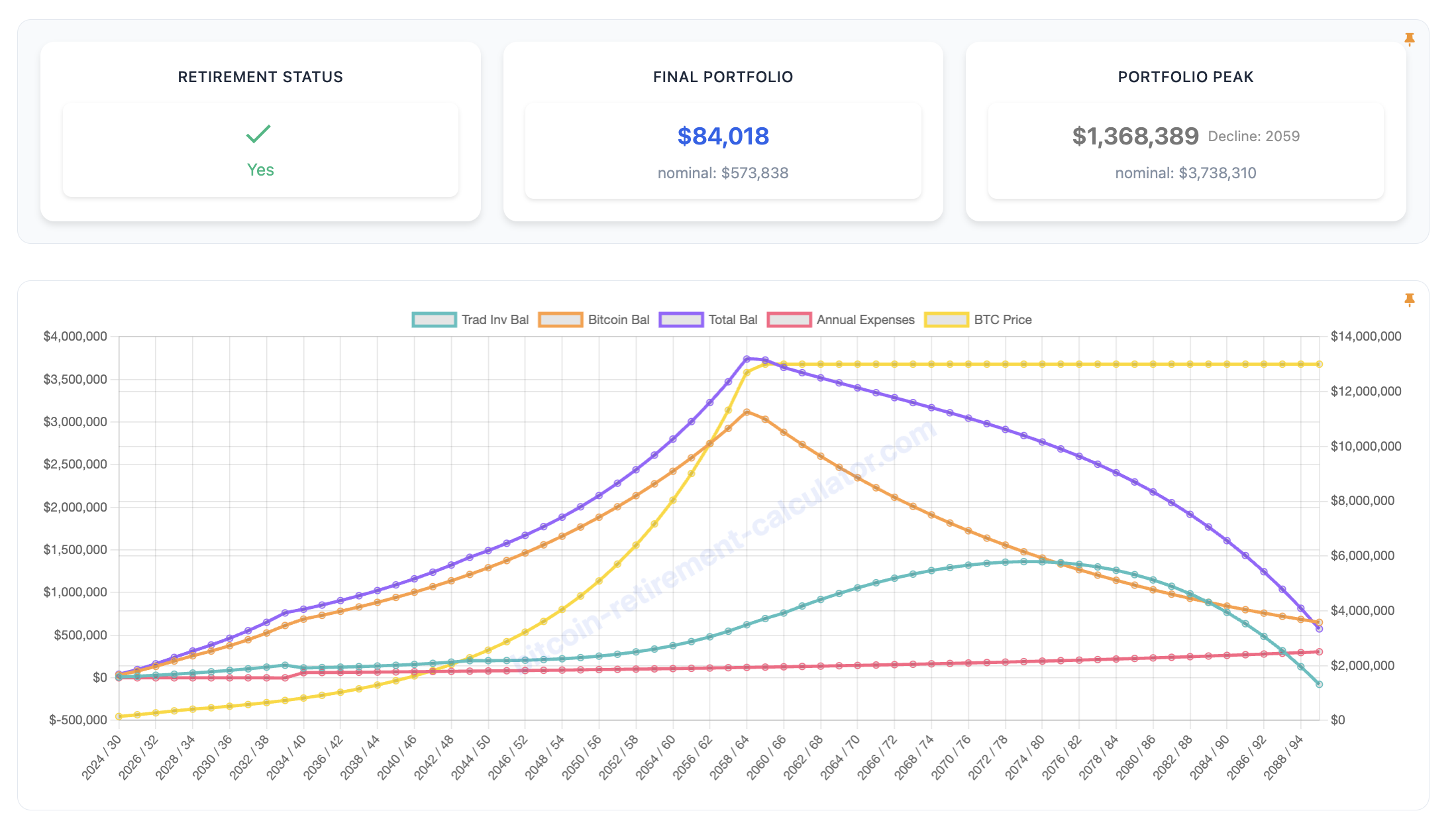
Task: Click the Annual Expenses legend color box
Action: pyautogui.click(x=788, y=319)
